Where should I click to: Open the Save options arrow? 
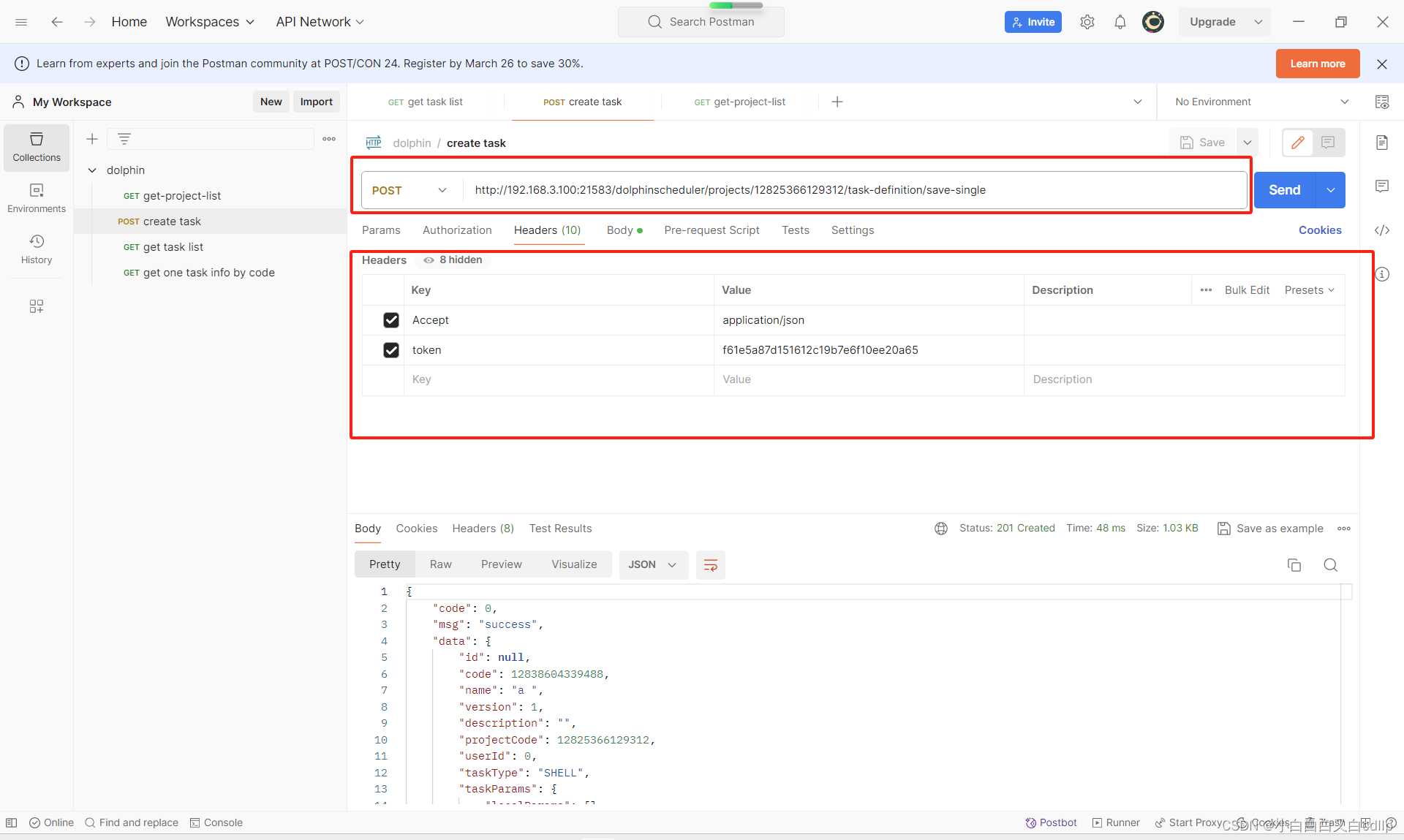[x=1248, y=143]
